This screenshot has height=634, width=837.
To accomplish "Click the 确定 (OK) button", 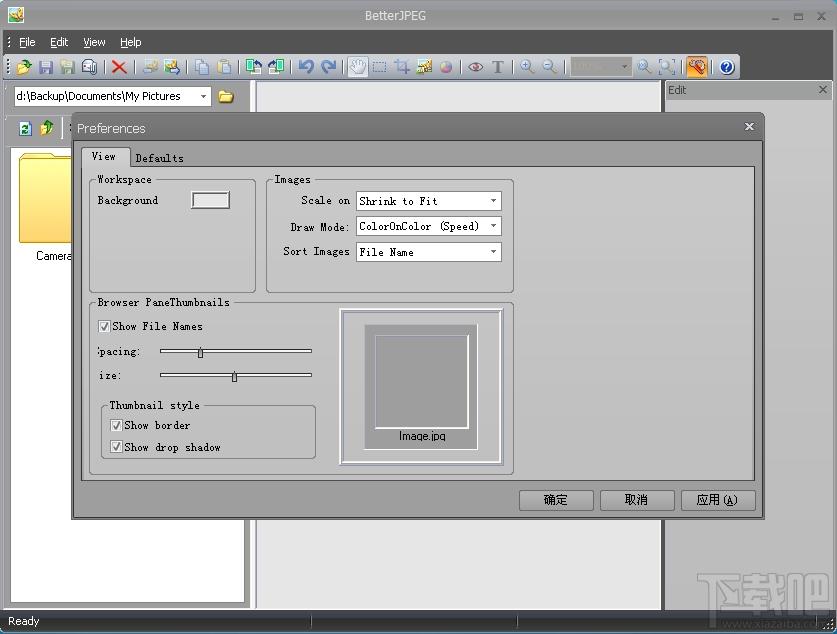I will [x=556, y=500].
